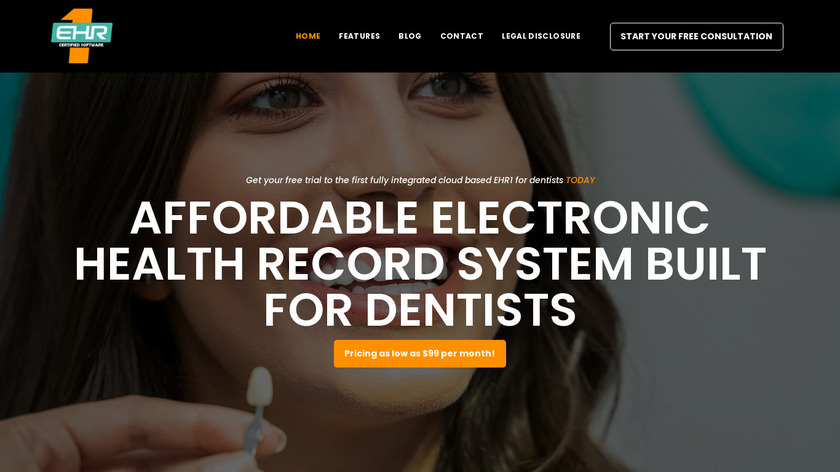Click the woman's smile in hero photo
This screenshot has width=840, height=472.
pos(375,273)
